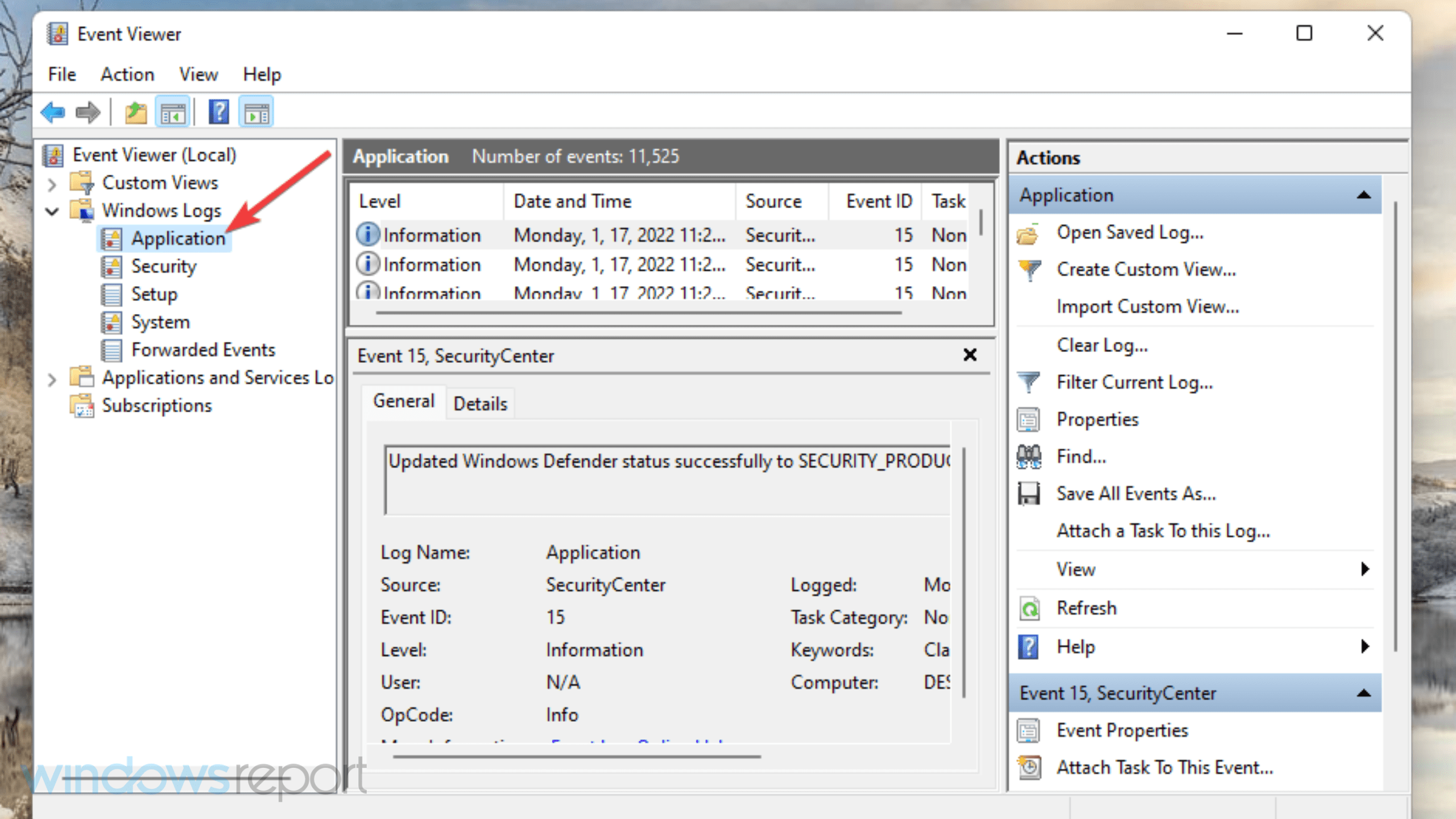
Task: Click the Save All Events As icon
Action: (1031, 493)
